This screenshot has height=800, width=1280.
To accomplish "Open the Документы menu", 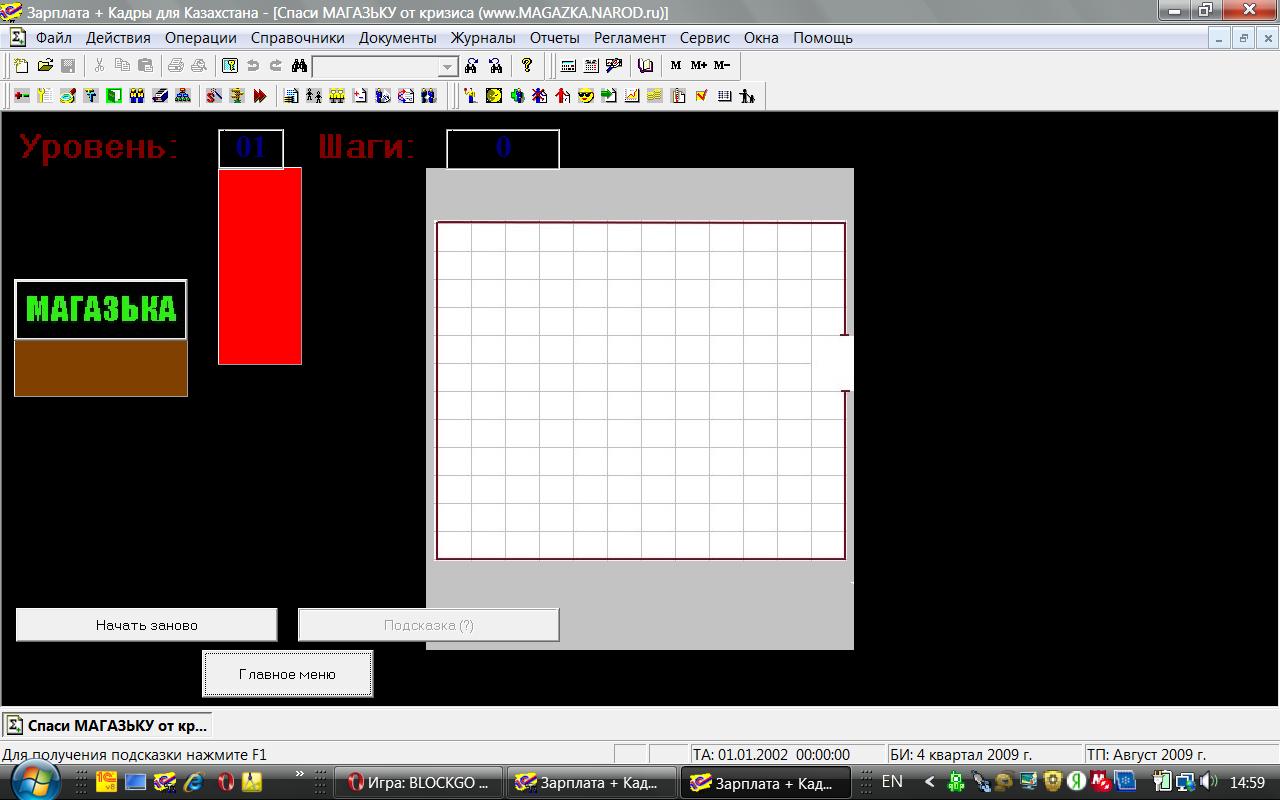I will (398, 38).
